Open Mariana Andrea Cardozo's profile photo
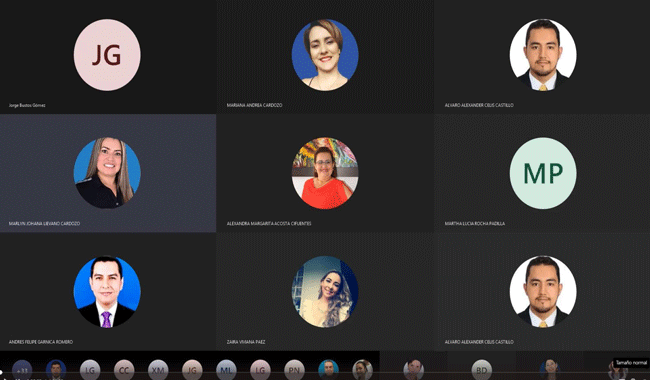The height and width of the screenshot is (380, 650). pos(325,55)
